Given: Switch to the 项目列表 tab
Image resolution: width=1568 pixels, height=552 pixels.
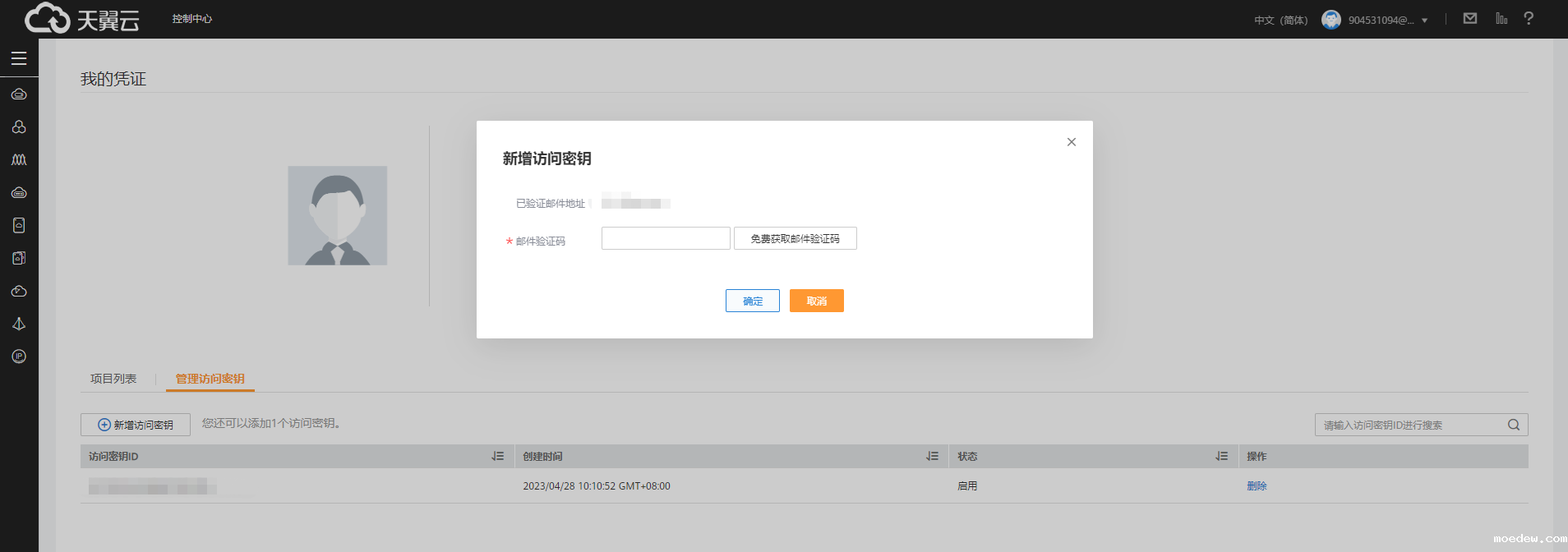Looking at the screenshot, I should pos(113,379).
